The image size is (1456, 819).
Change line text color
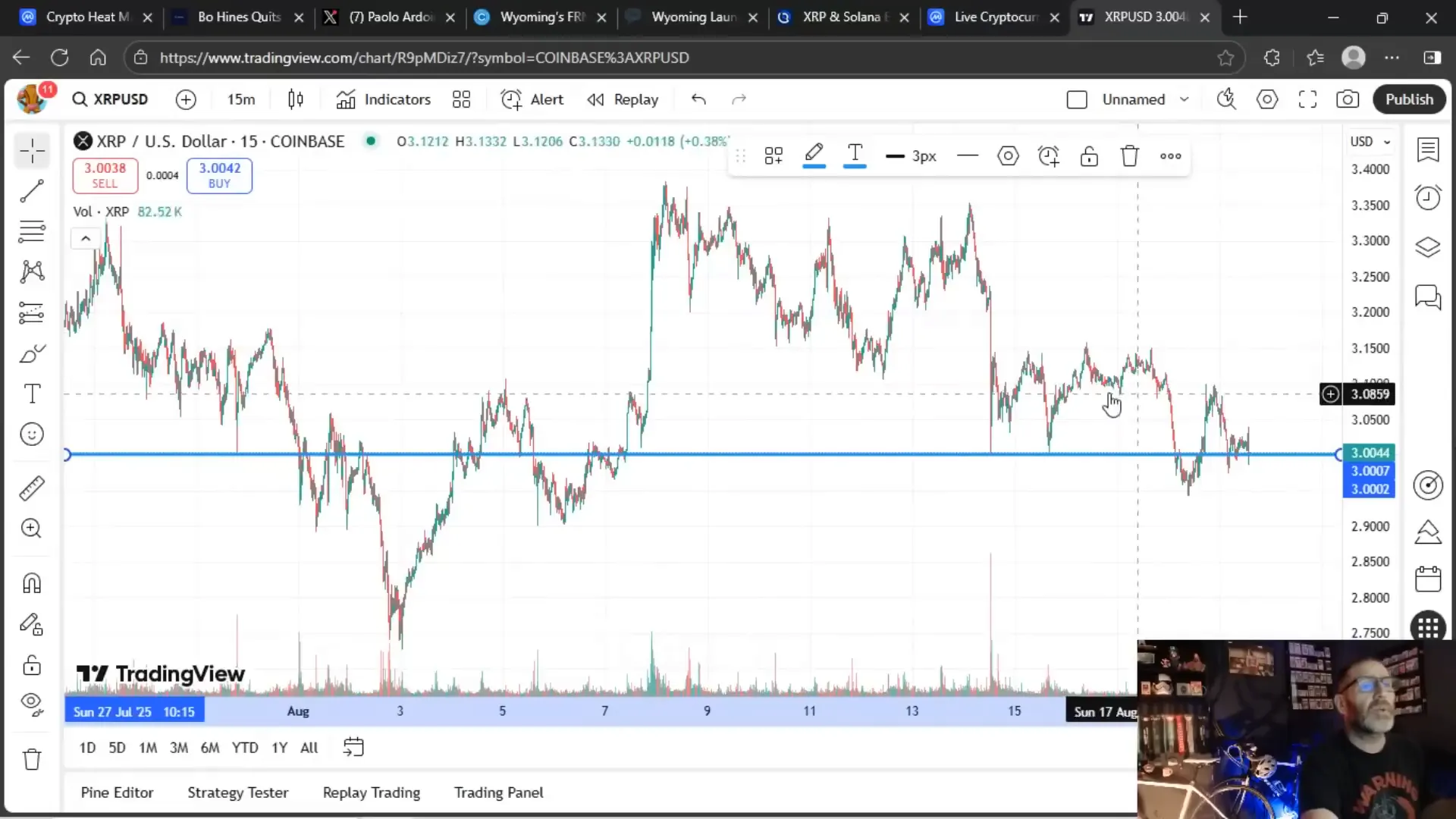pyautogui.click(x=855, y=156)
